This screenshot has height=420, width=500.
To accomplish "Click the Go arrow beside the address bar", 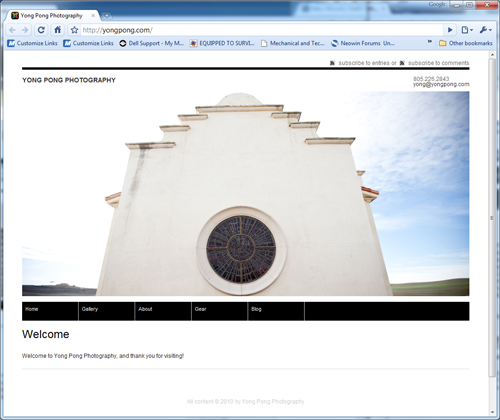I will [450, 30].
